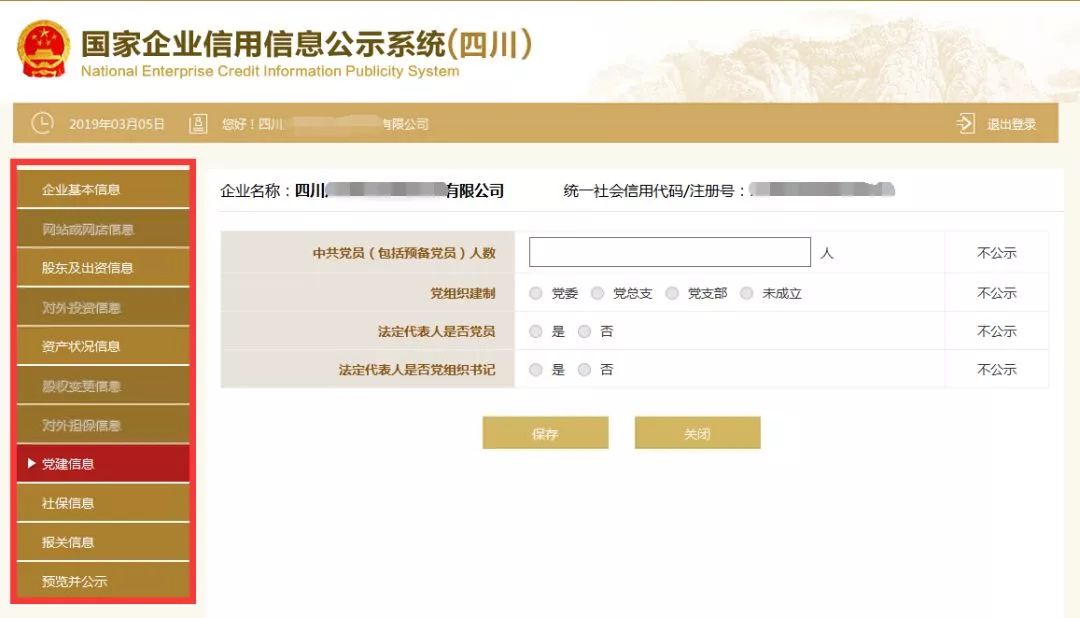Select 未成立 radio option
Image resolution: width=1080 pixels, height=618 pixels.
coord(747,293)
